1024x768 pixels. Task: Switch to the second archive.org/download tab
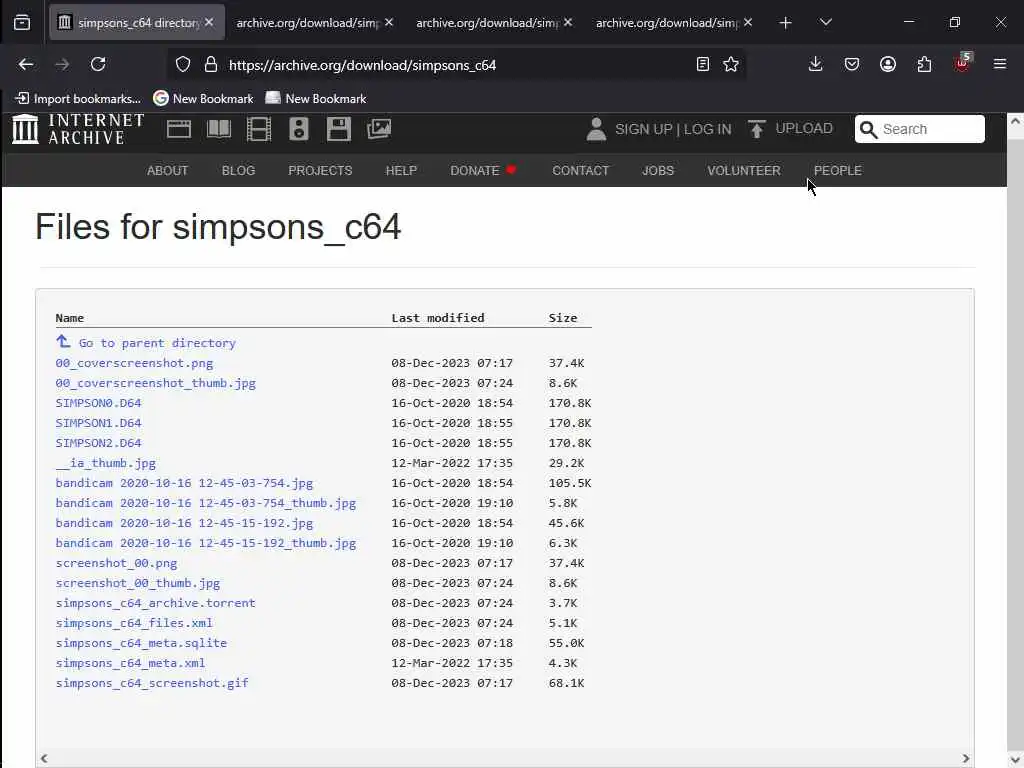point(313,23)
